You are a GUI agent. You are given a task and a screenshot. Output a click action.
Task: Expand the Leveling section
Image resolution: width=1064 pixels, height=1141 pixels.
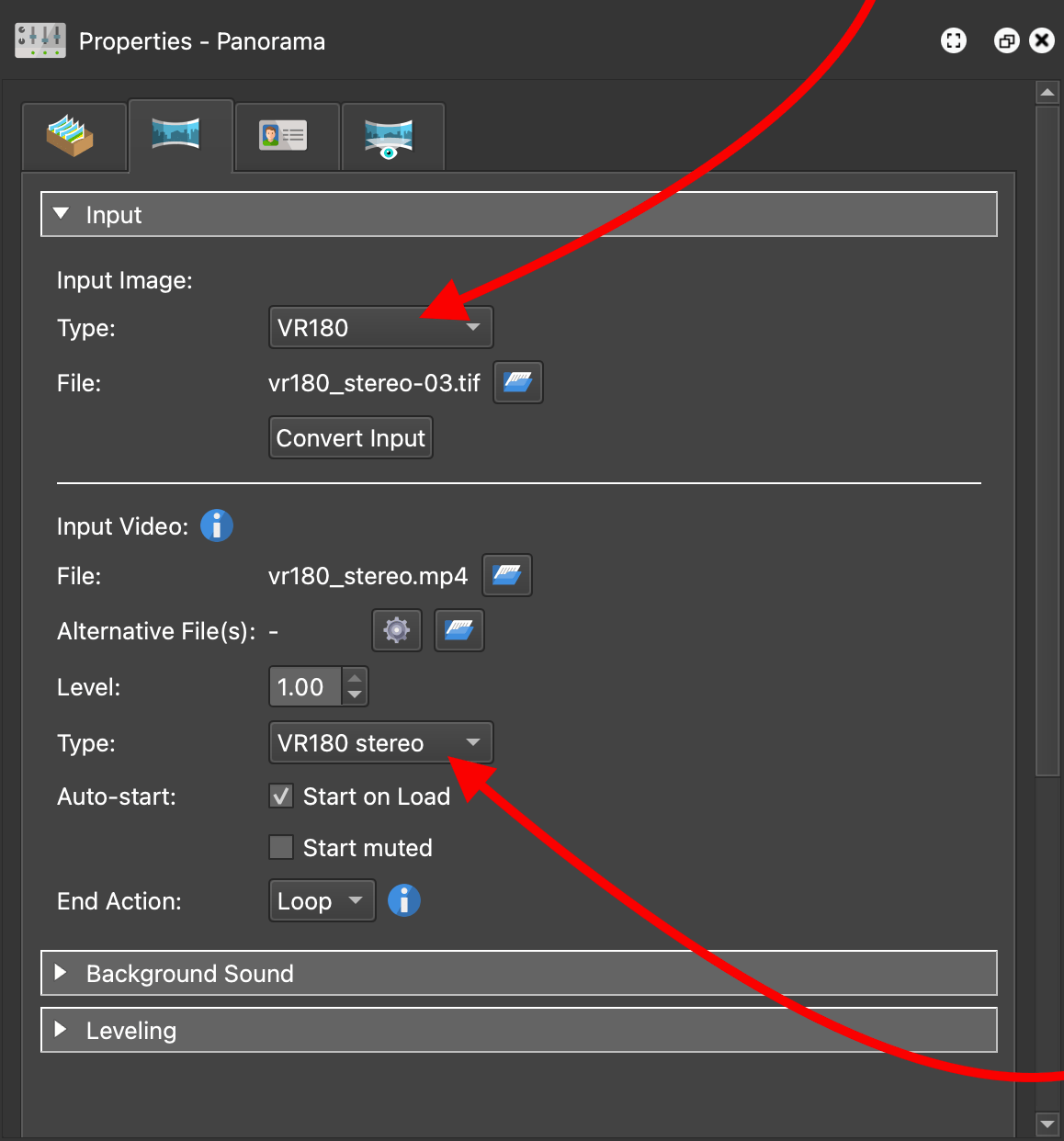[61, 1030]
